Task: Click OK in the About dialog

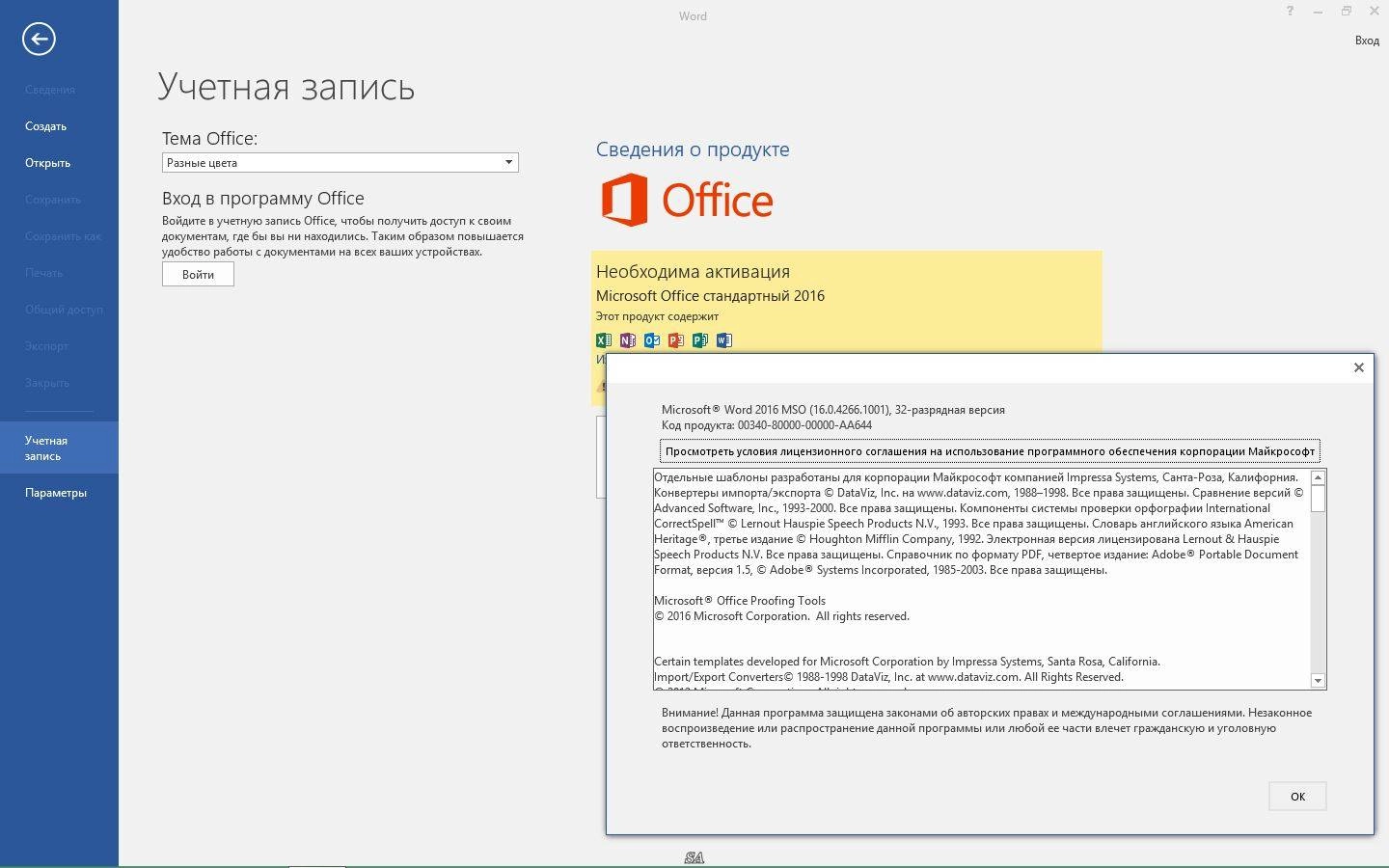Action: point(1297,796)
